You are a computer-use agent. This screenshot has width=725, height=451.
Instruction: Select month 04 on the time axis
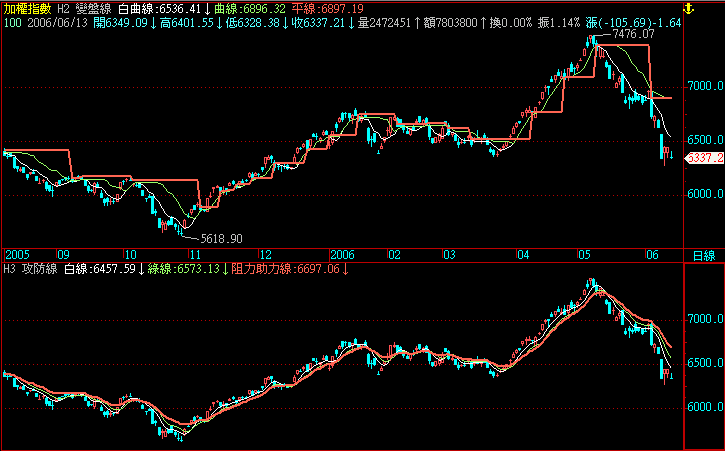pyautogui.click(x=523, y=255)
